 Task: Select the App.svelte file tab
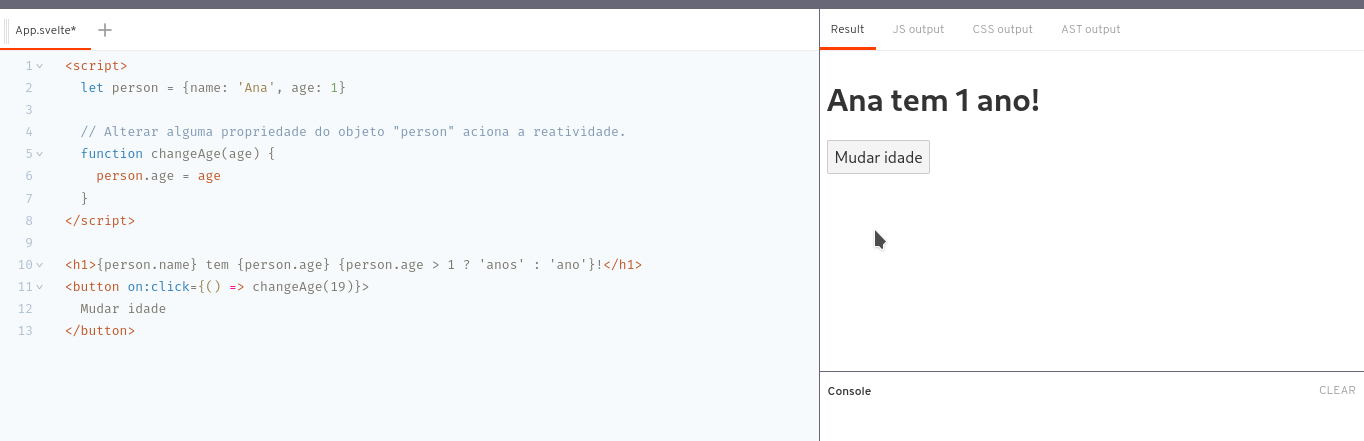pos(46,30)
